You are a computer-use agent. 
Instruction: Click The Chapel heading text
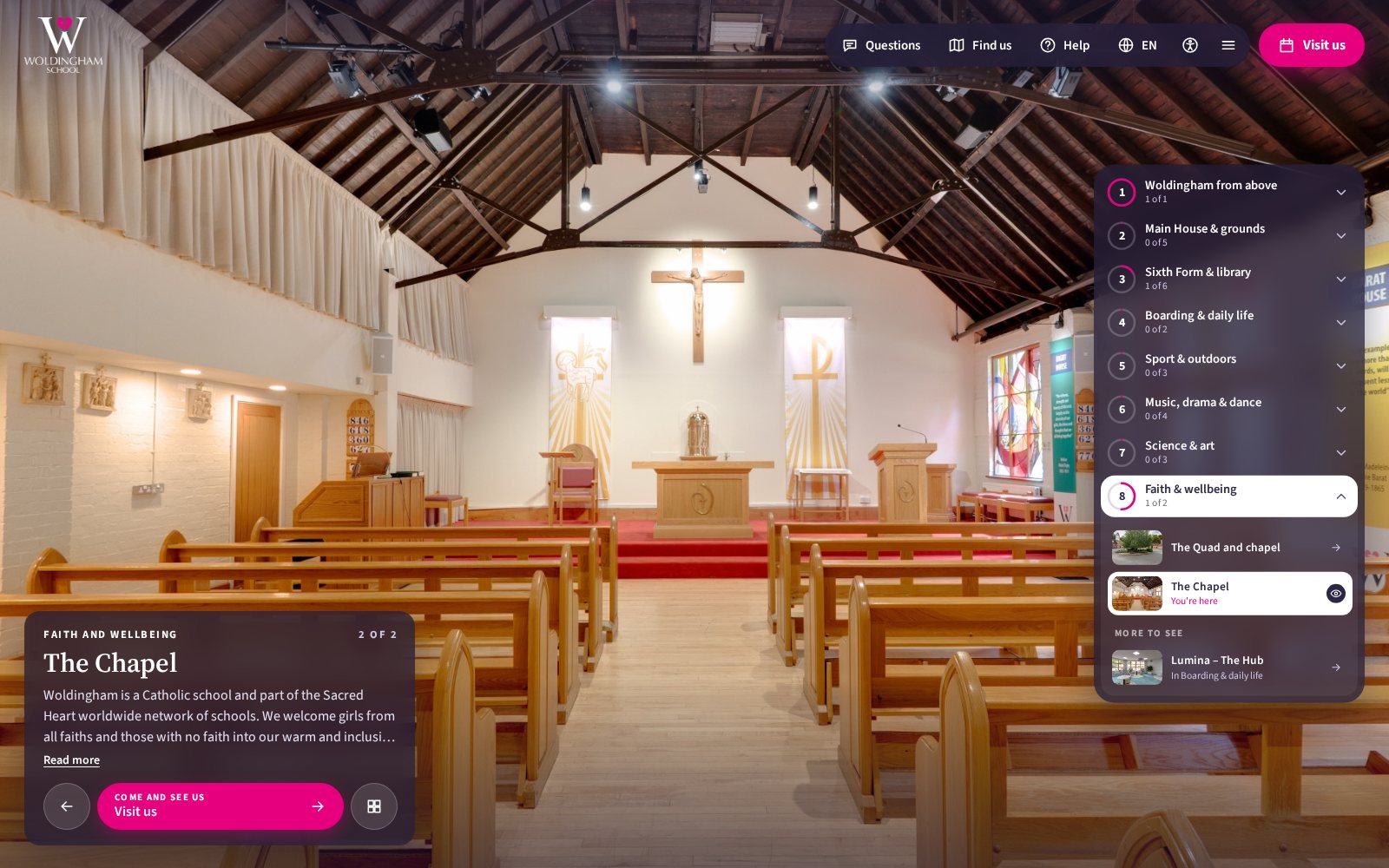[110, 663]
